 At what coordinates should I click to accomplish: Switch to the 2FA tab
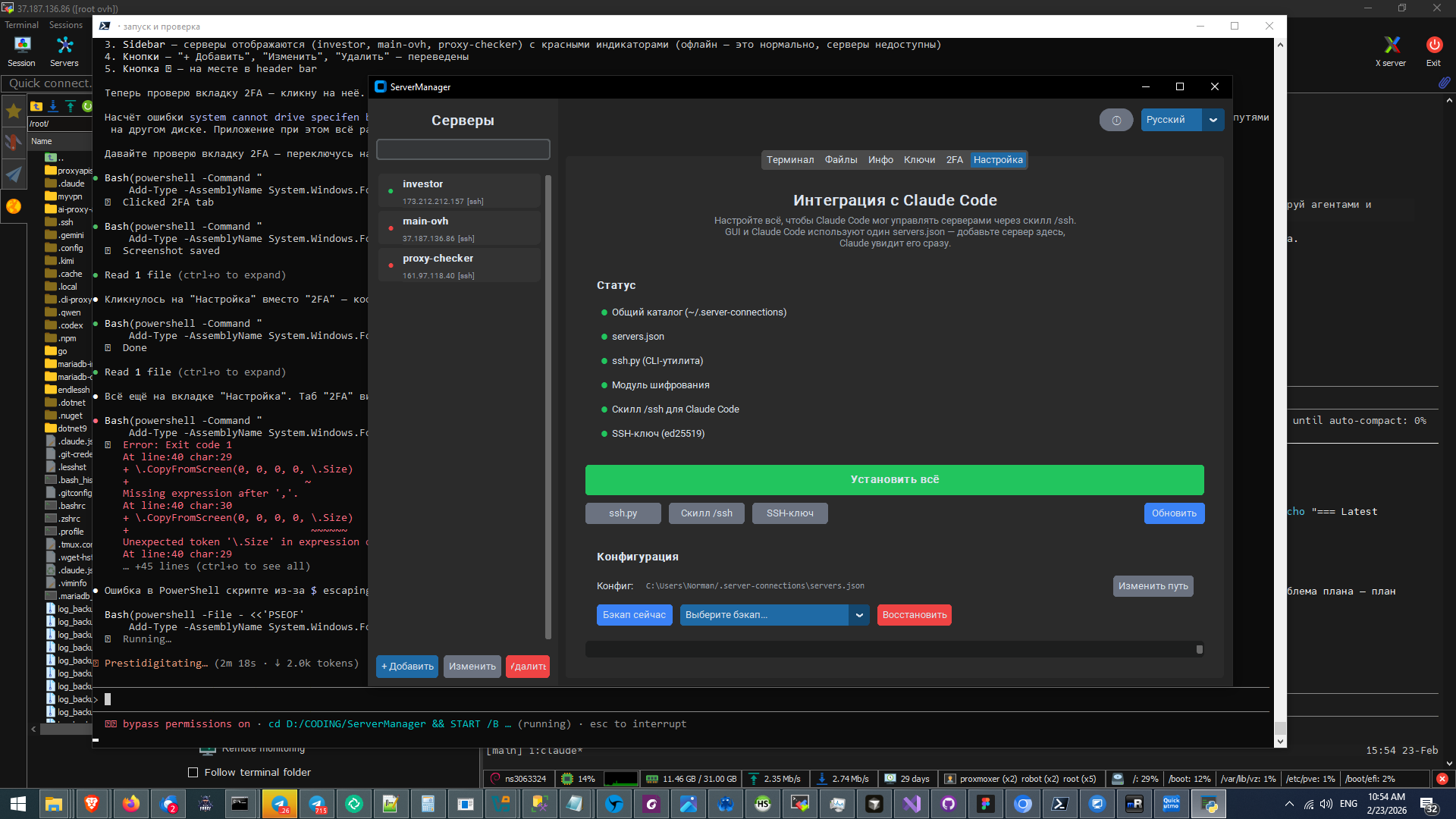coord(954,160)
